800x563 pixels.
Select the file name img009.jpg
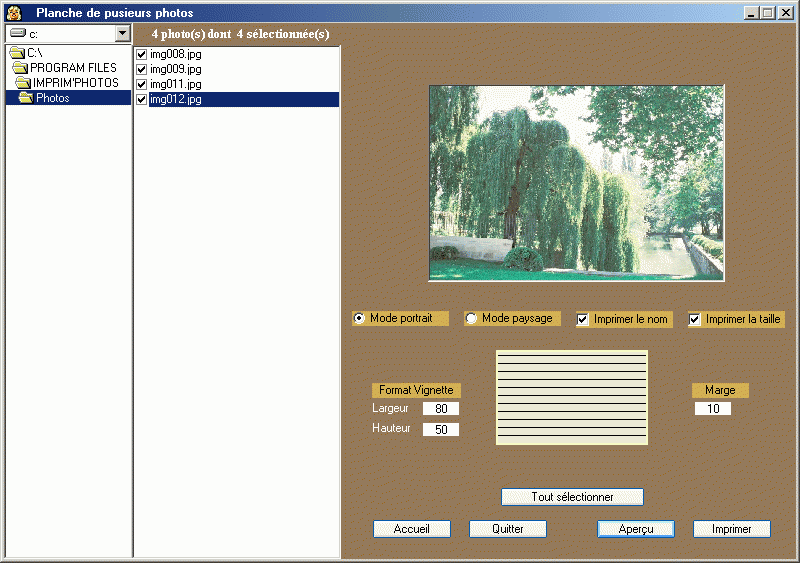(176, 69)
